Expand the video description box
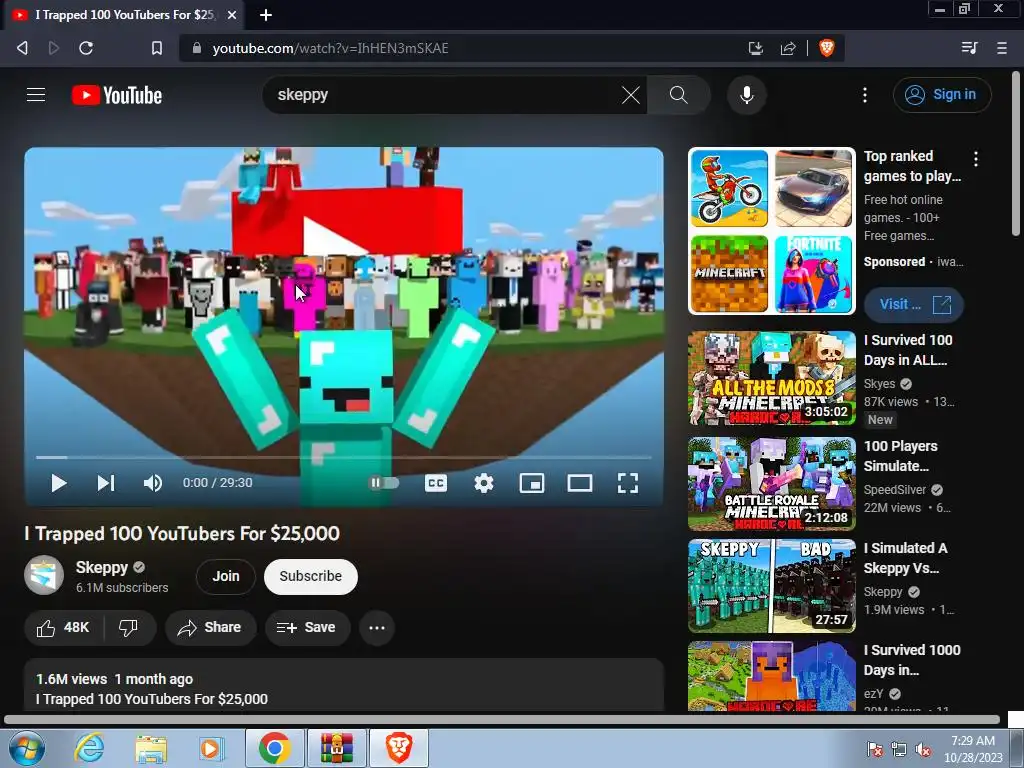The width and height of the screenshot is (1024, 768). 344,685
